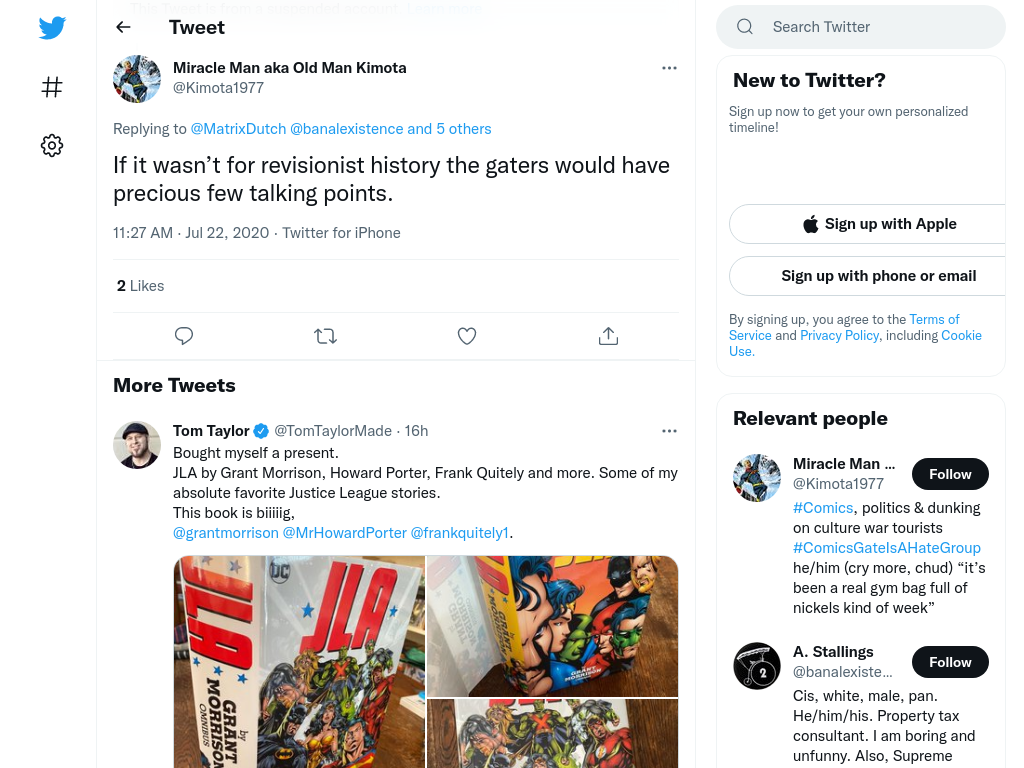View the 2 Likes list
The image size is (1024, 768).
[x=140, y=286]
